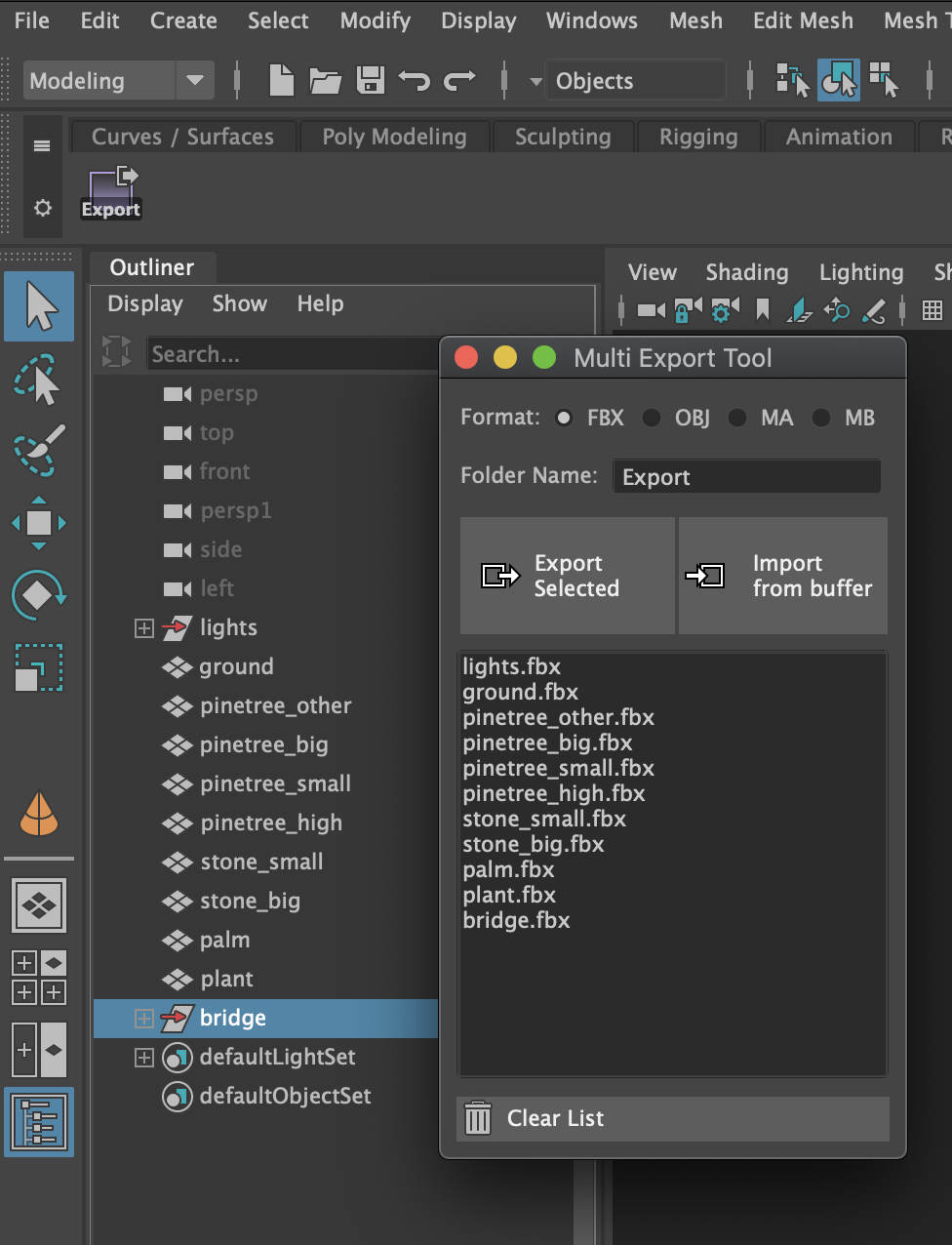
Task: Select pinetree_big in Outliner
Action: click(x=264, y=745)
